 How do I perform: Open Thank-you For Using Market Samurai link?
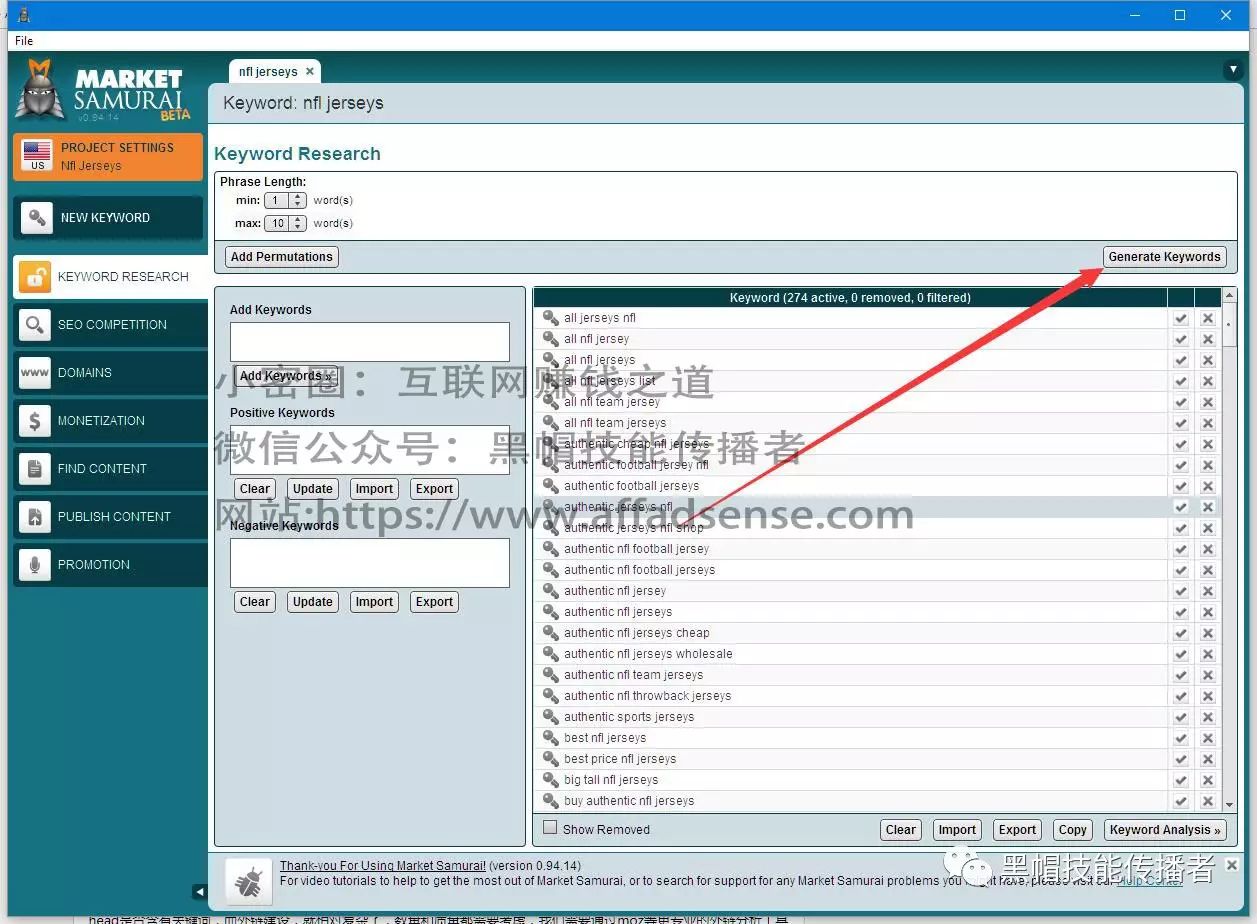383,866
